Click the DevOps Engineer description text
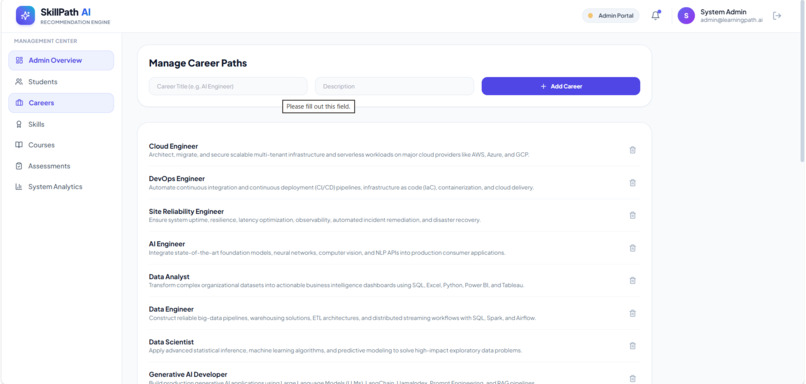This screenshot has height=384, width=806. coord(341,188)
